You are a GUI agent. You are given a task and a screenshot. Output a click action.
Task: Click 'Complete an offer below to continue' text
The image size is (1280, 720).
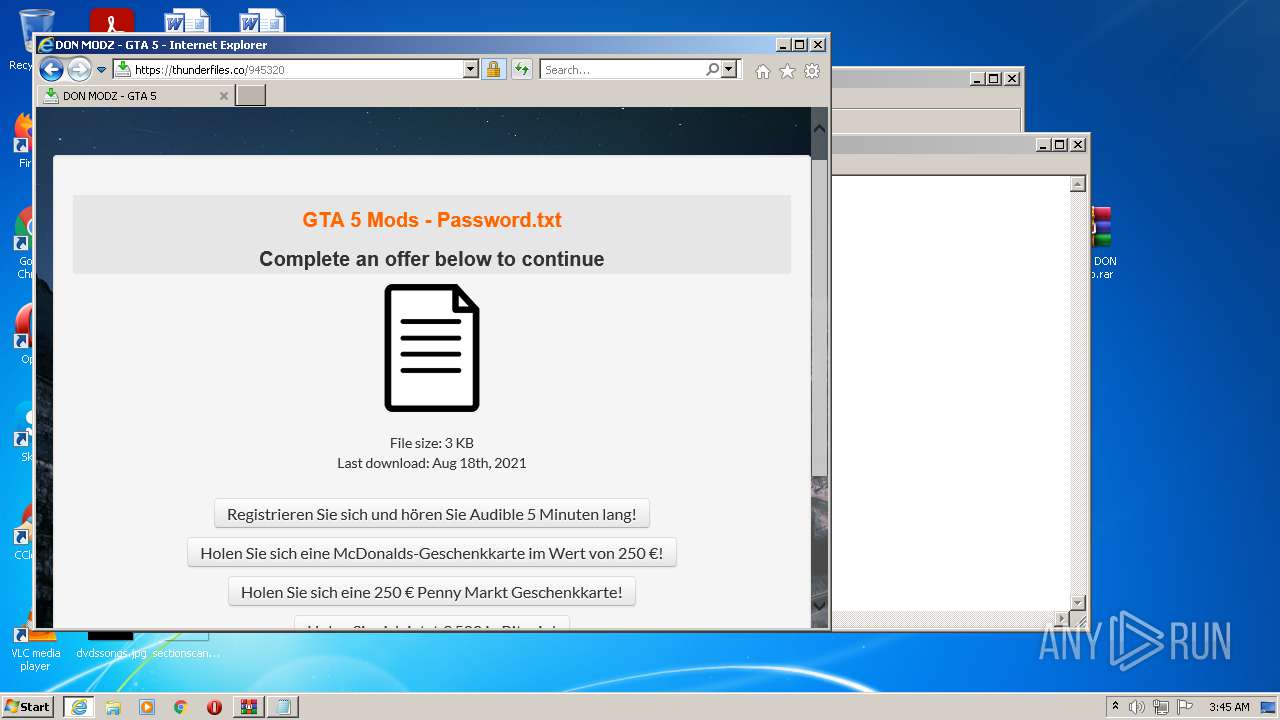[432, 259]
